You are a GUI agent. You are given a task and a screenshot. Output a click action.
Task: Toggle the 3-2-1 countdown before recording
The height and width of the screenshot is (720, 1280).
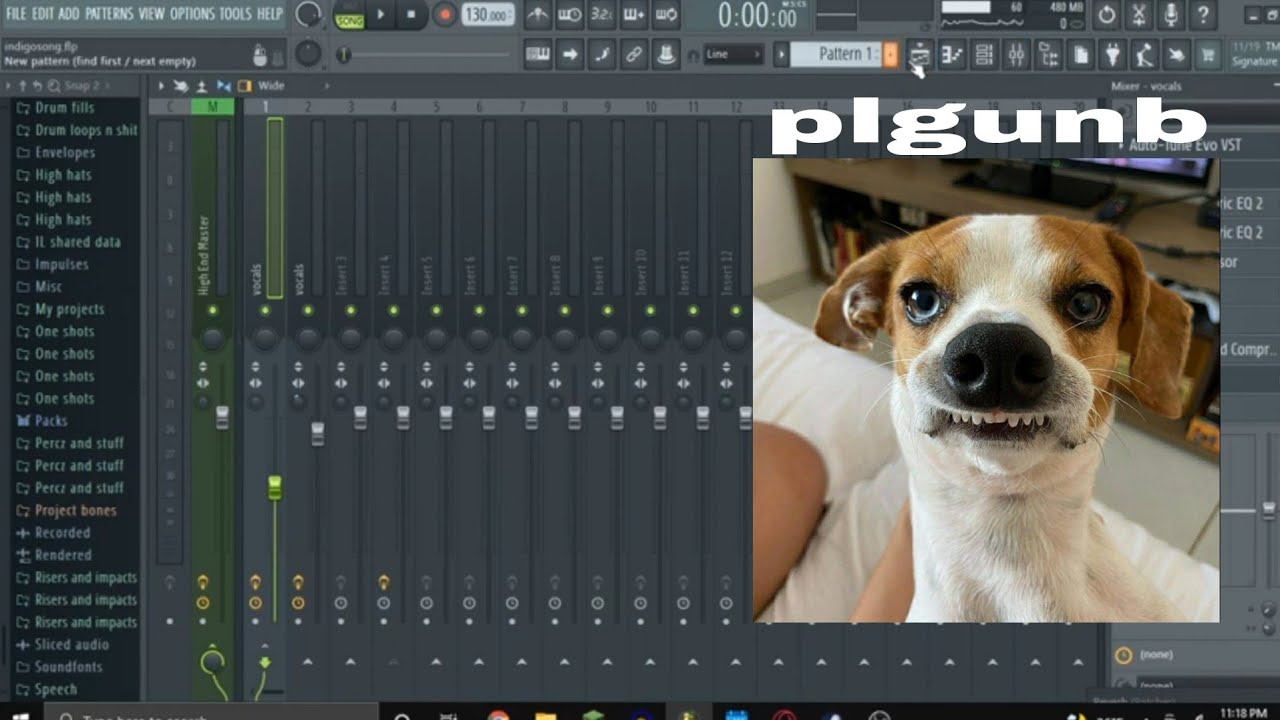point(602,14)
